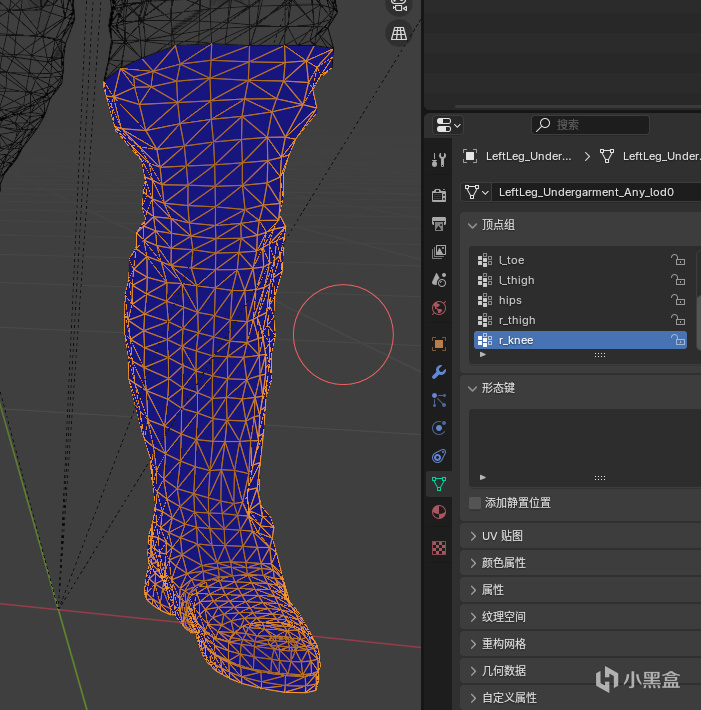This screenshot has width=701, height=710.
Task: Click the 搜索 properties search field
Action: pyautogui.click(x=590, y=125)
